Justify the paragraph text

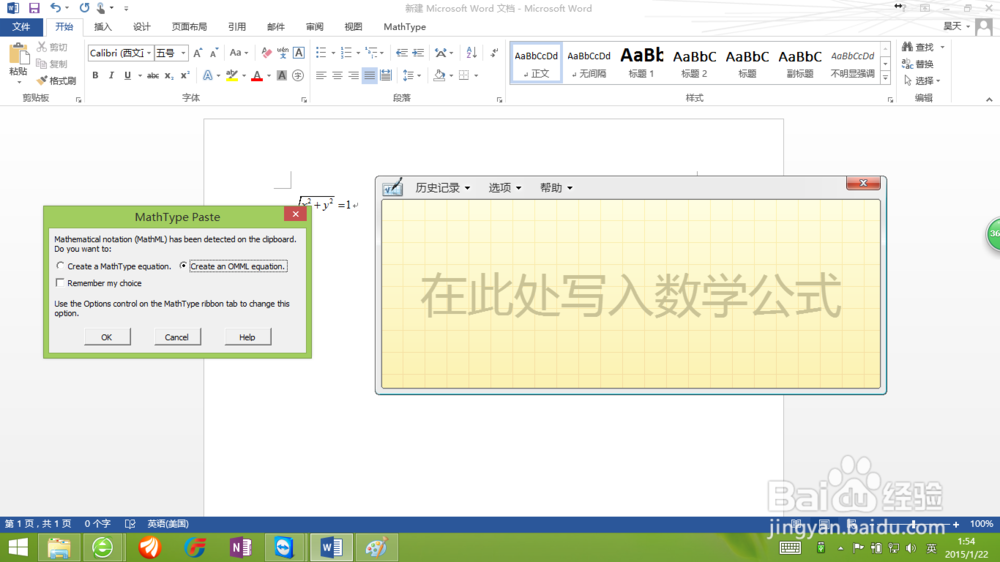tap(369, 75)
